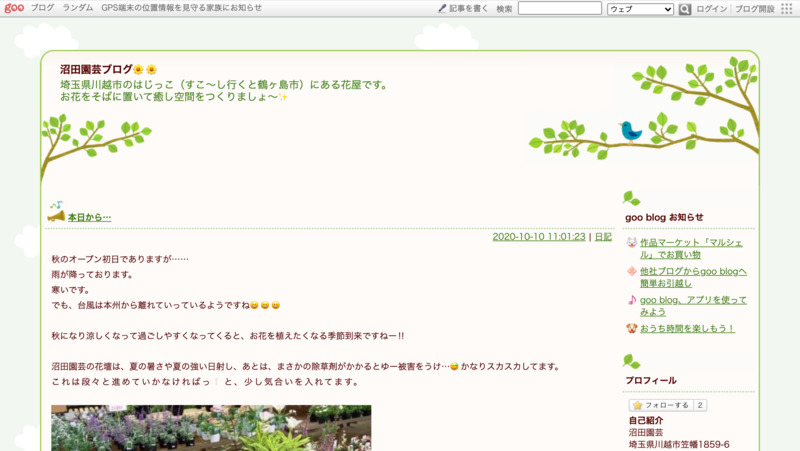Open the goo services grid icon

[787, 9]
